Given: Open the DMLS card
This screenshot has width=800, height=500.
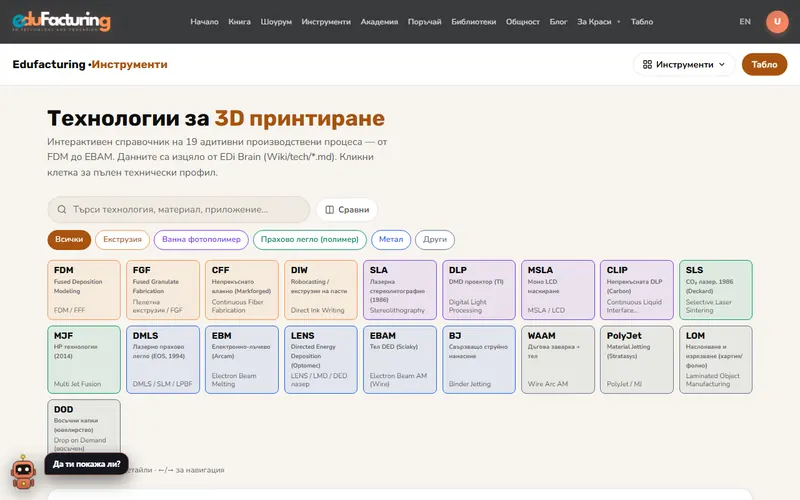Looking at the screenshot, I should 163,360.
